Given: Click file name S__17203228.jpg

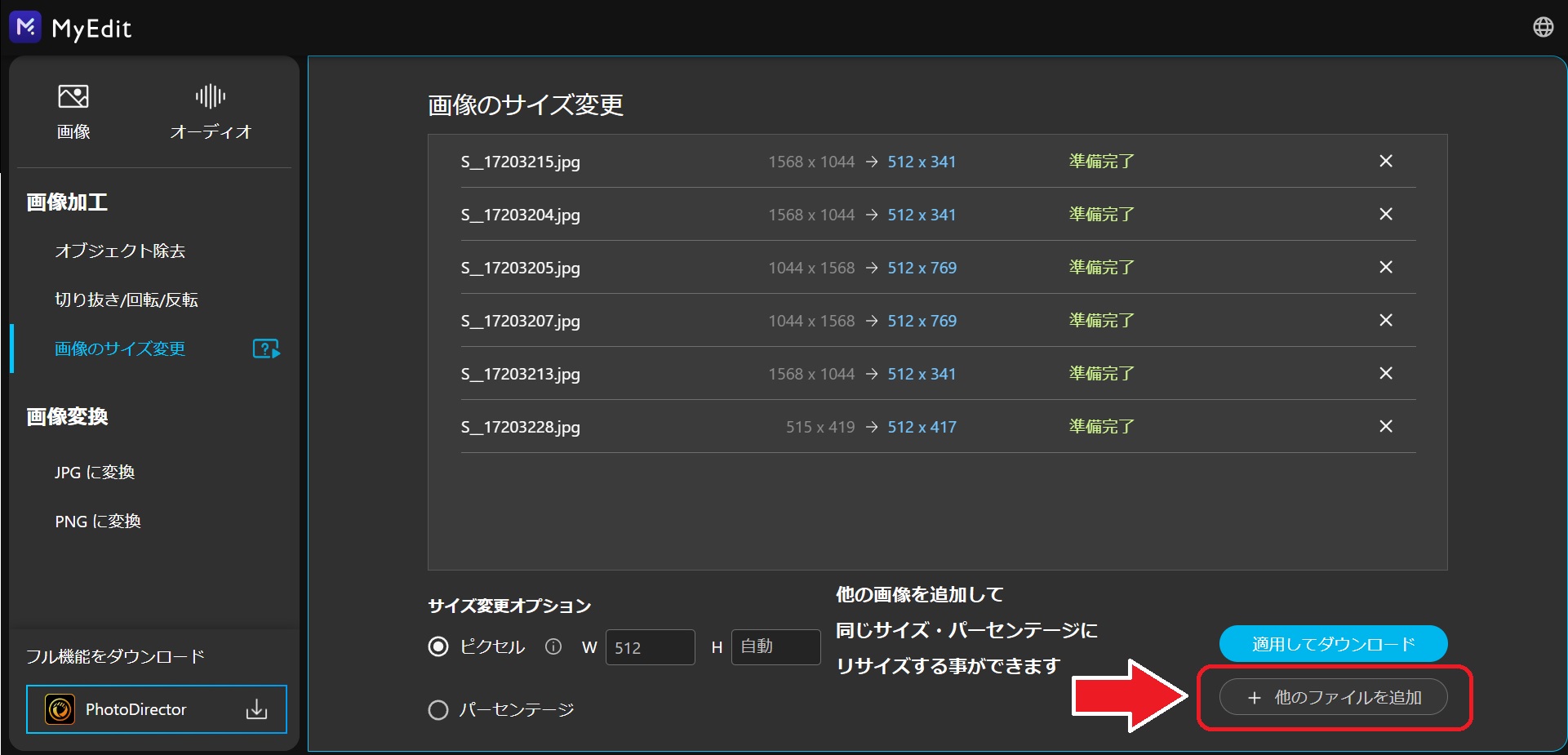Looking at the screenshot, I should [x=521, y=427].
